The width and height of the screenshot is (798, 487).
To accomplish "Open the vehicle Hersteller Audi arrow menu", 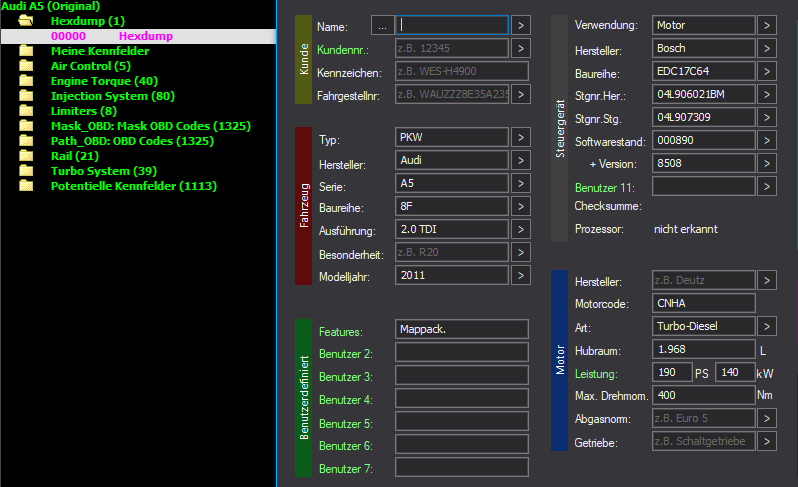I will (x=521, y=160).
